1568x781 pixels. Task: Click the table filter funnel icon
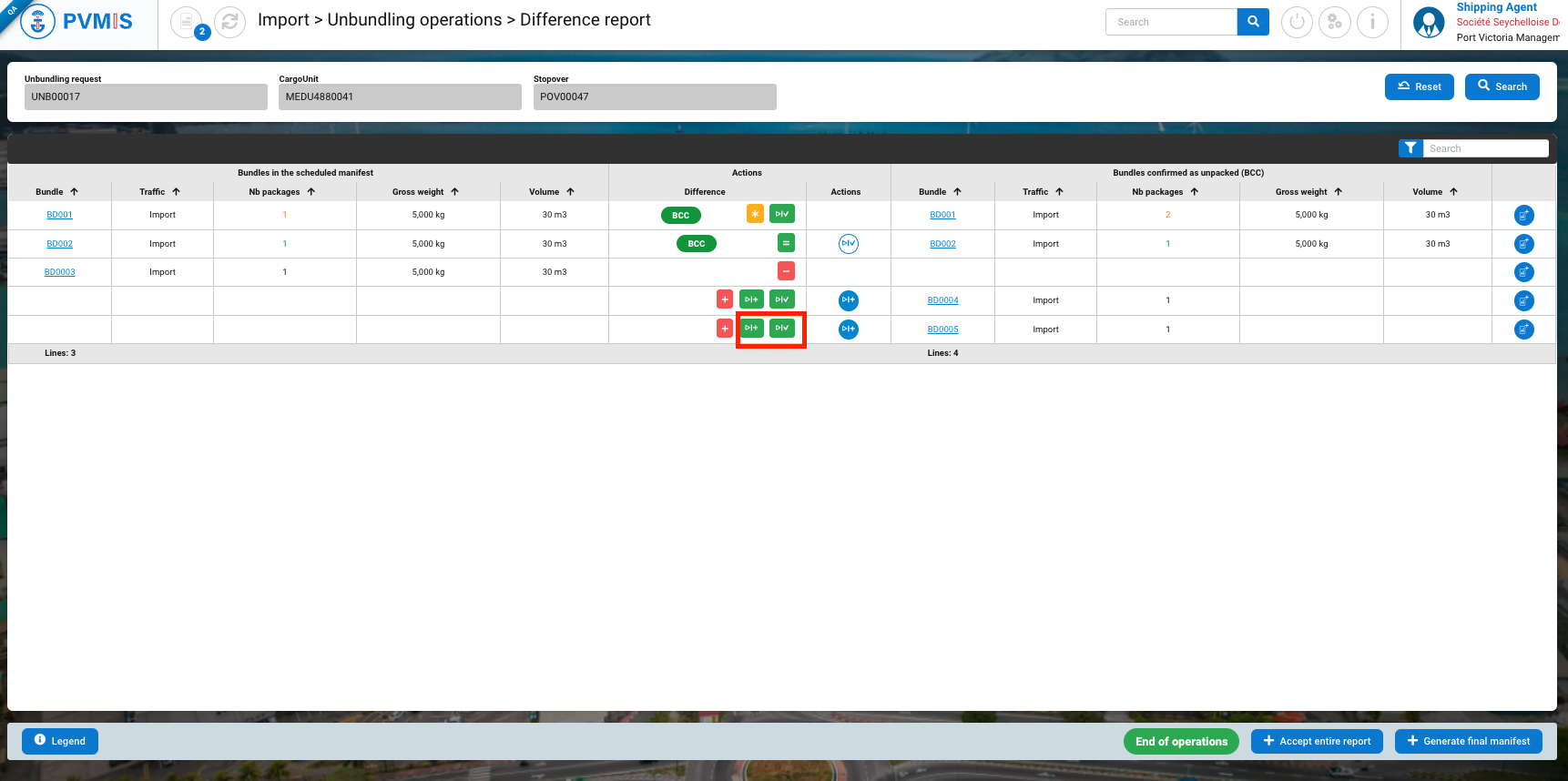point(1410,148)
